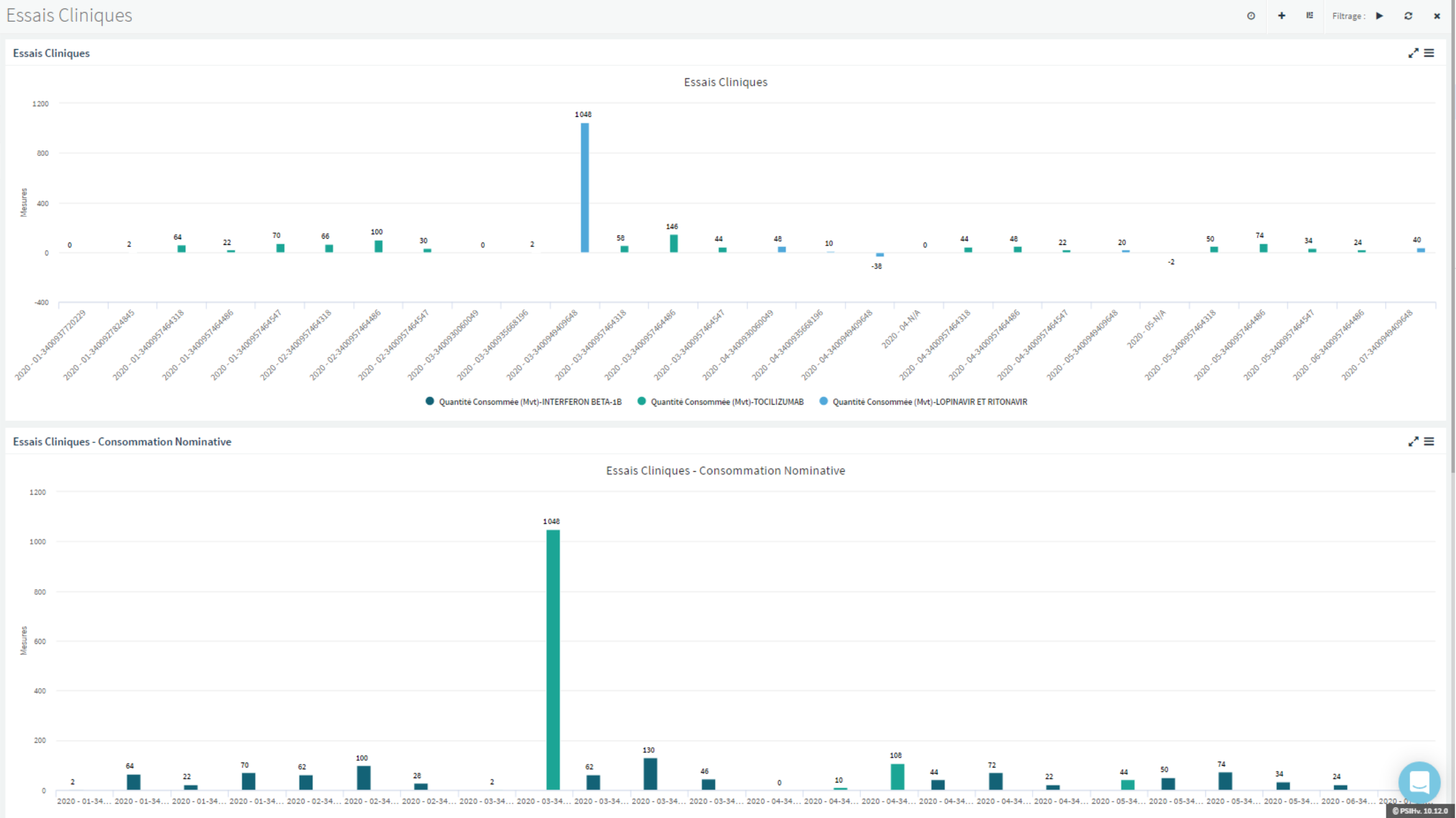The width and height of the screenshot is (1456, 818).
Task: Click the 1048 light blue bar in top chart
Action: coord(584,186)
